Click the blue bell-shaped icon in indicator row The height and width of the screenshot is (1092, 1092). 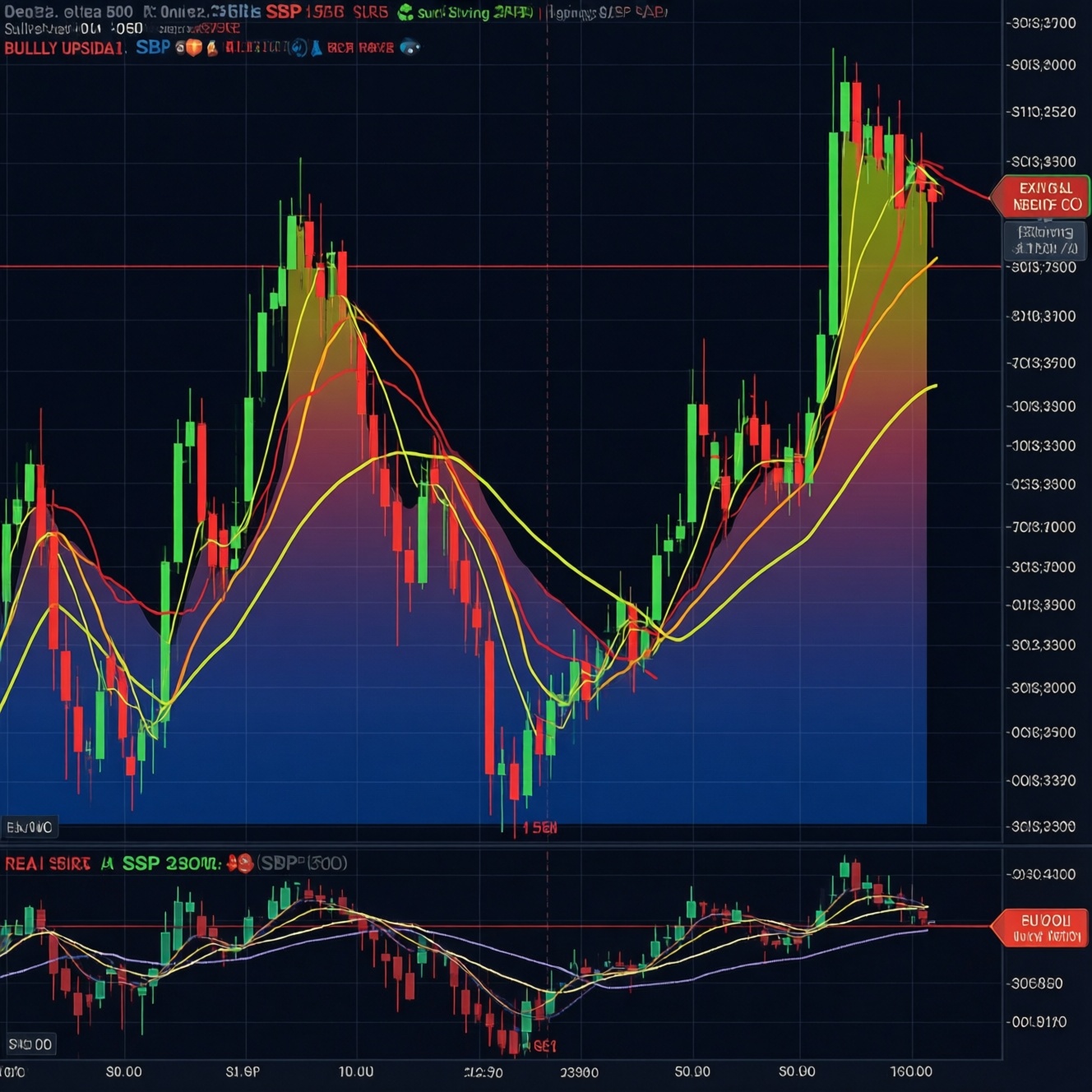(x=317, y=49)
